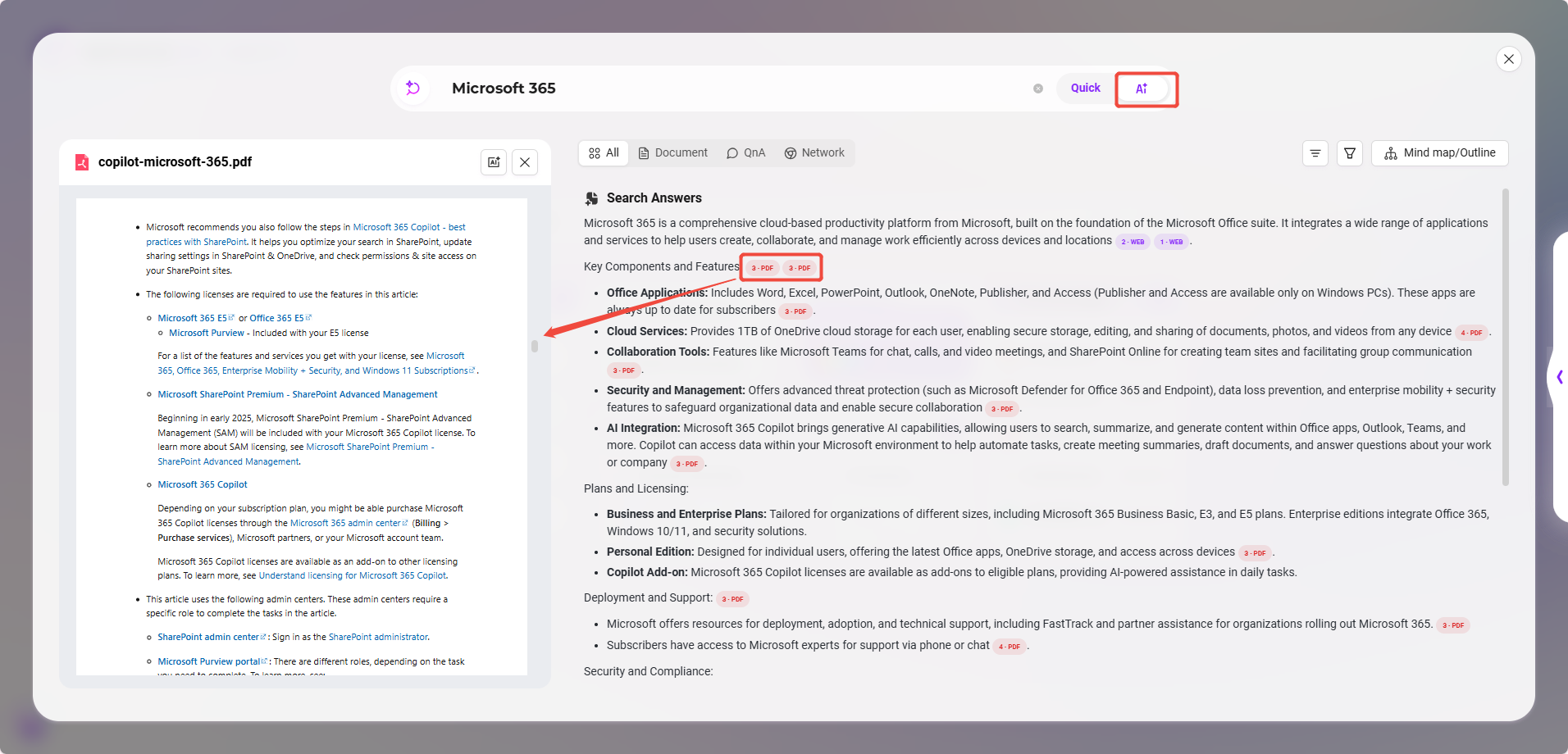This screenshot has width=1568, height=754.
Task: Close the copilot-microsoft-365.pdf preview panel
Action: coord(525,162)
